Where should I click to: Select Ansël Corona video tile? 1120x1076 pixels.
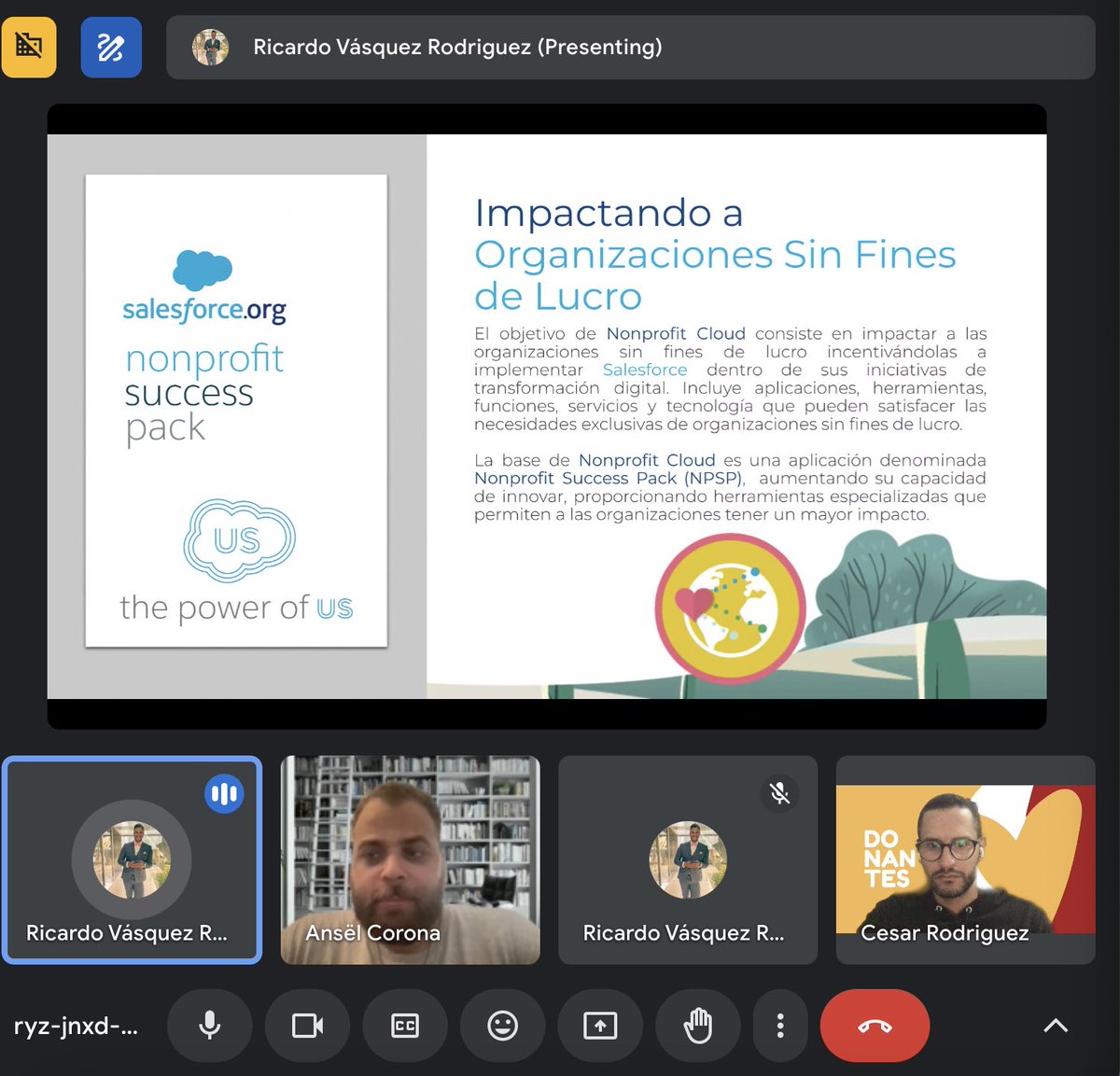pyautogui.click(x=411, y=859)
